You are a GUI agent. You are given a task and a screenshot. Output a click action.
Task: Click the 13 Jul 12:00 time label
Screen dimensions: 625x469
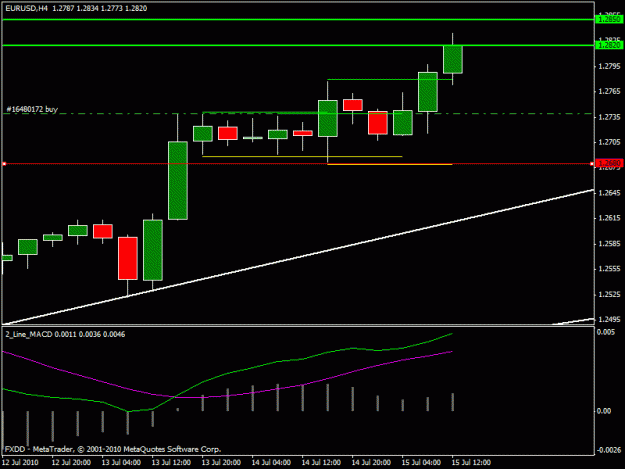pyautogui.click(x=171, y=462)
